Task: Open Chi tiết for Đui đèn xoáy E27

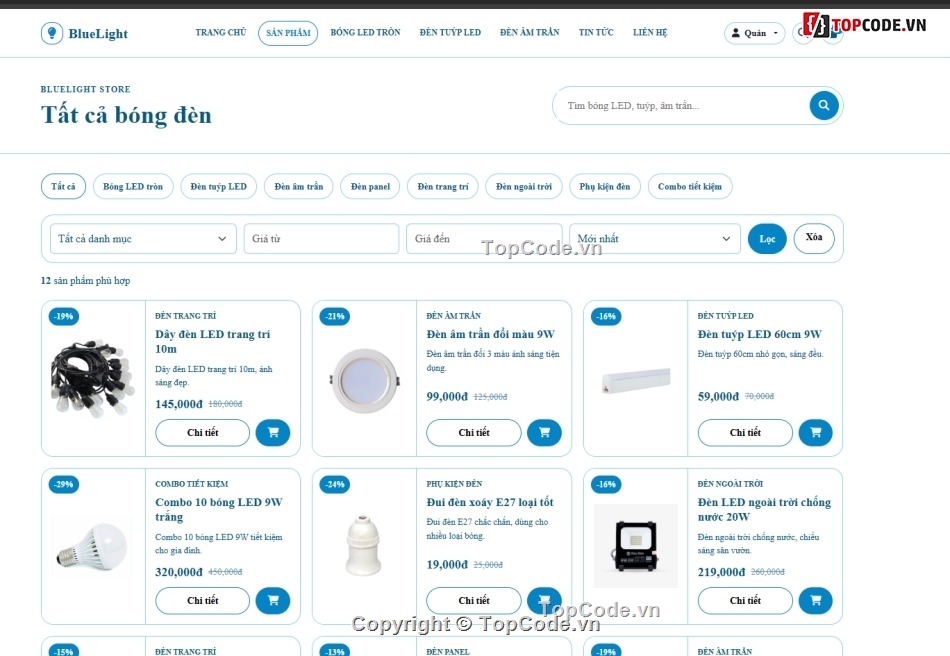Action: click(474, 600)
